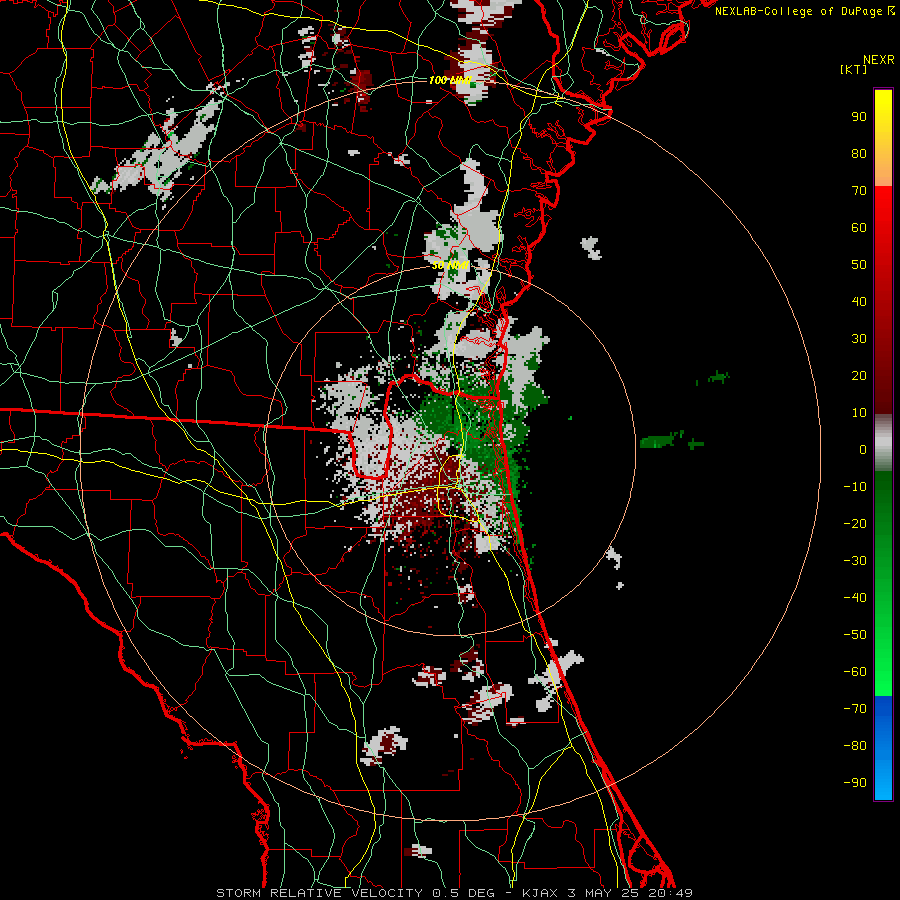The height and width of the screenshot is (900, 900).
Task: Click the -50 value on the velocity scale
Action: tap(855, 635)
